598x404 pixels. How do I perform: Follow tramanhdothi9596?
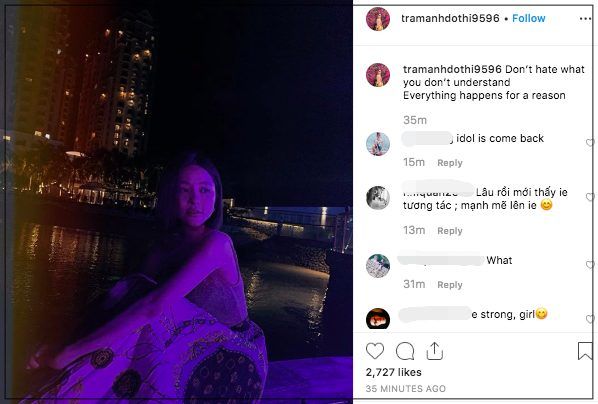point(529,18)
